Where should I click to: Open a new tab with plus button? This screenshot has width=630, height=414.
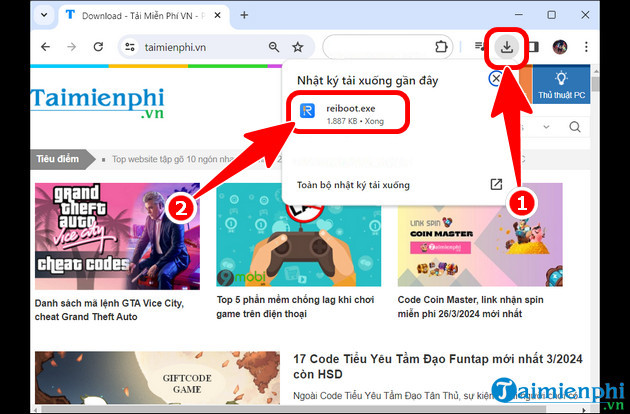pyautogui.click(x=244, y=15)
